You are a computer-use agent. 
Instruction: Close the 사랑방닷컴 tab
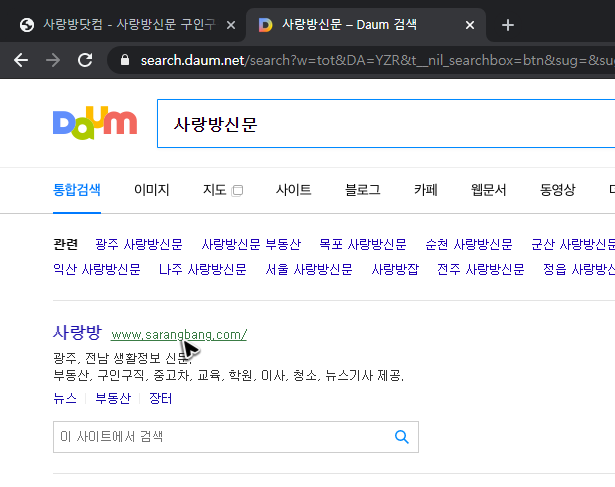pos(231,25)
